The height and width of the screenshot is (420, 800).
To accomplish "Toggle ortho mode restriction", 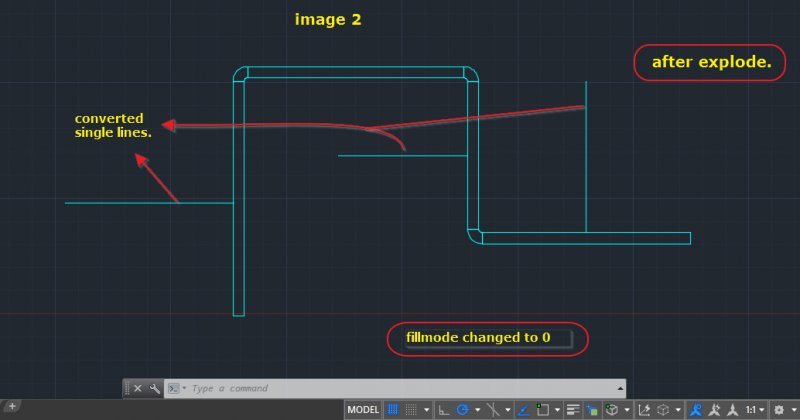I will tap(444, 410).
